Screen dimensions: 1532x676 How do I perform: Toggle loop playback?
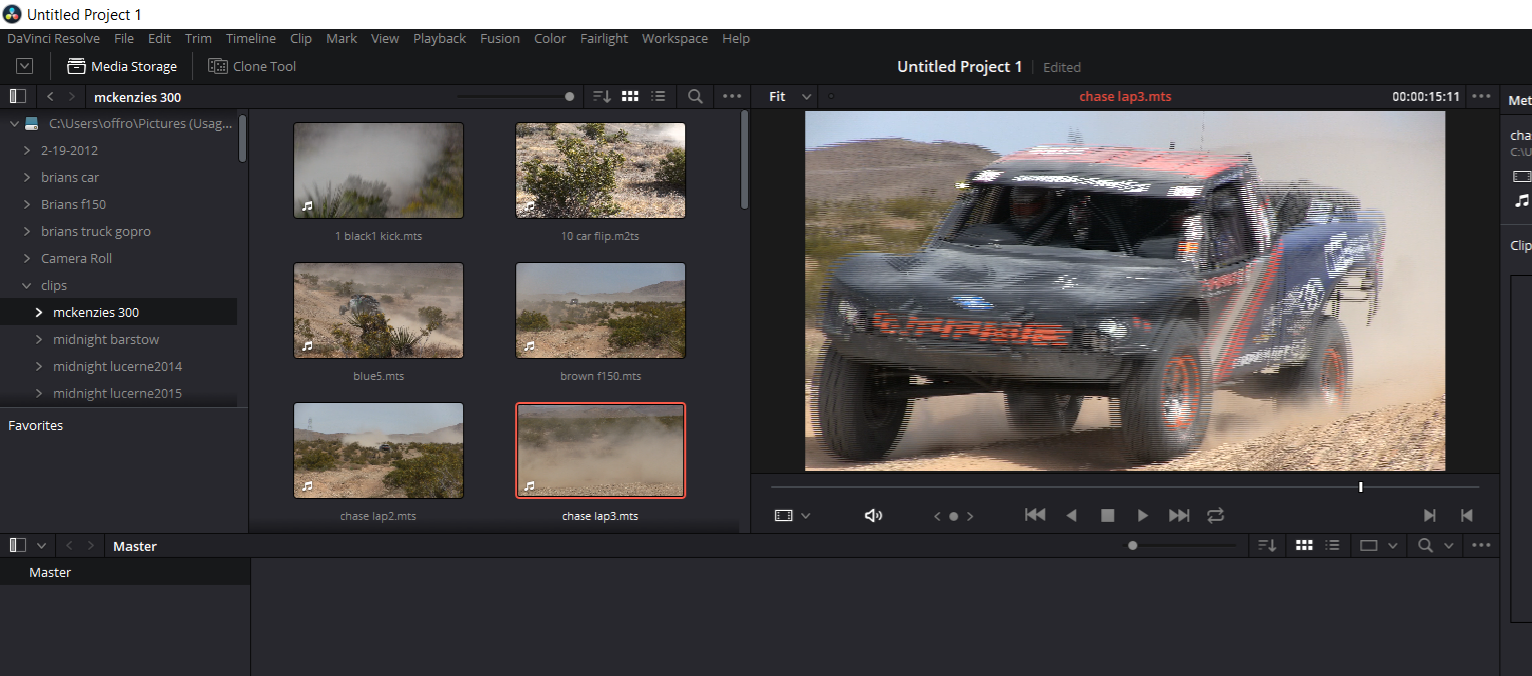(x=1215, y=516)
